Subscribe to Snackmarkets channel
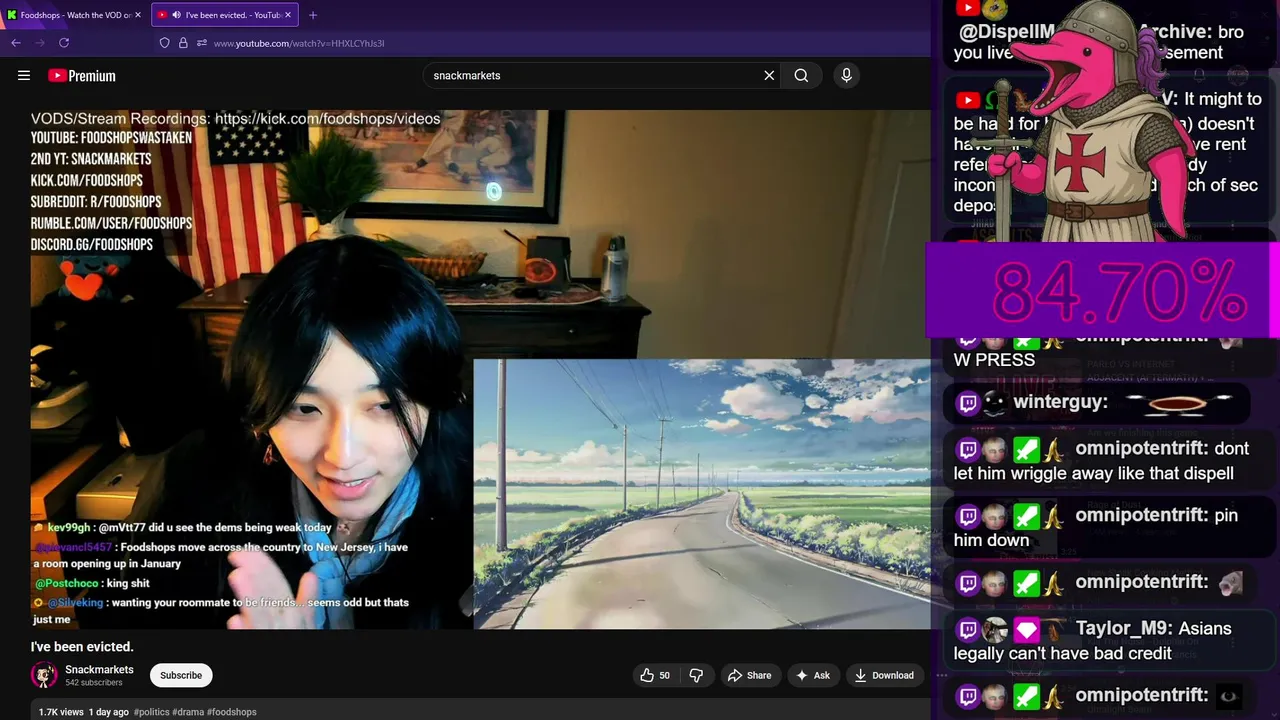1280x720 pixels. point(181,675)
